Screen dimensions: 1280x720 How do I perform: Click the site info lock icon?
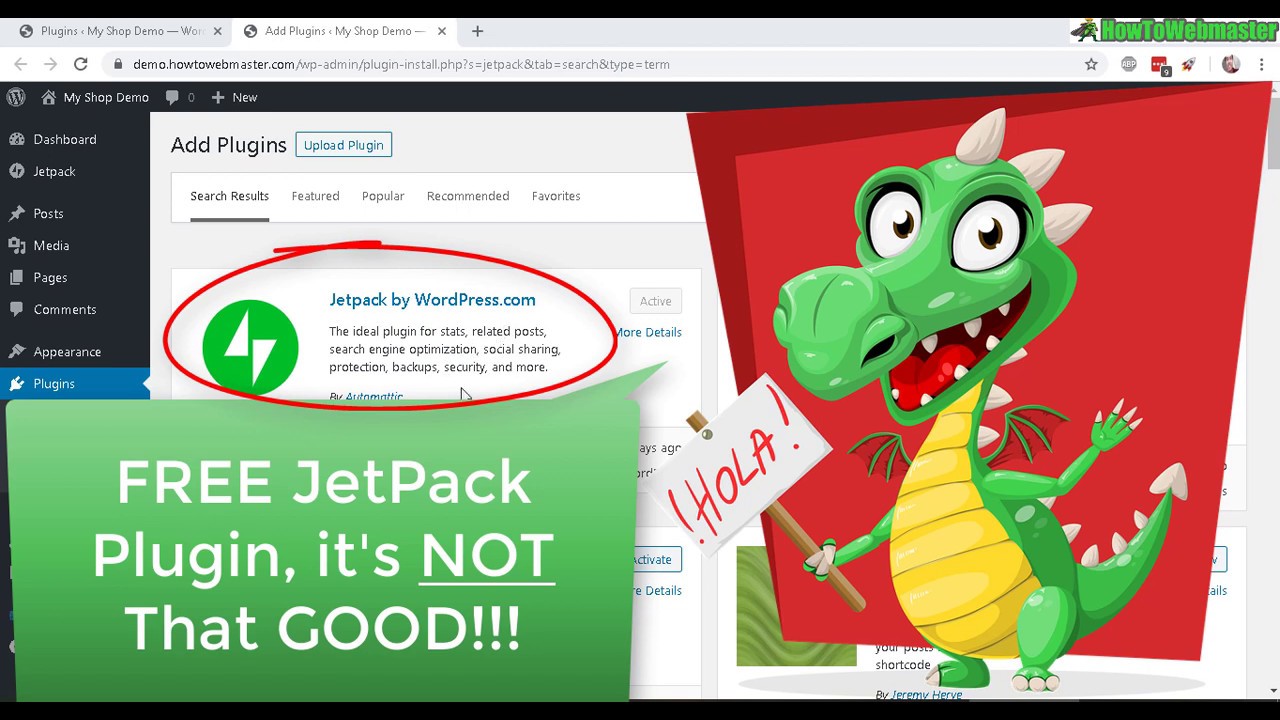[118, 64]
